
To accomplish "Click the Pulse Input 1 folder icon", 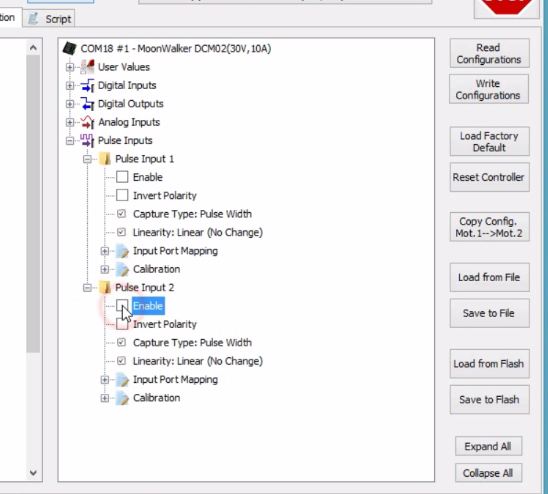I will point(104,159).
